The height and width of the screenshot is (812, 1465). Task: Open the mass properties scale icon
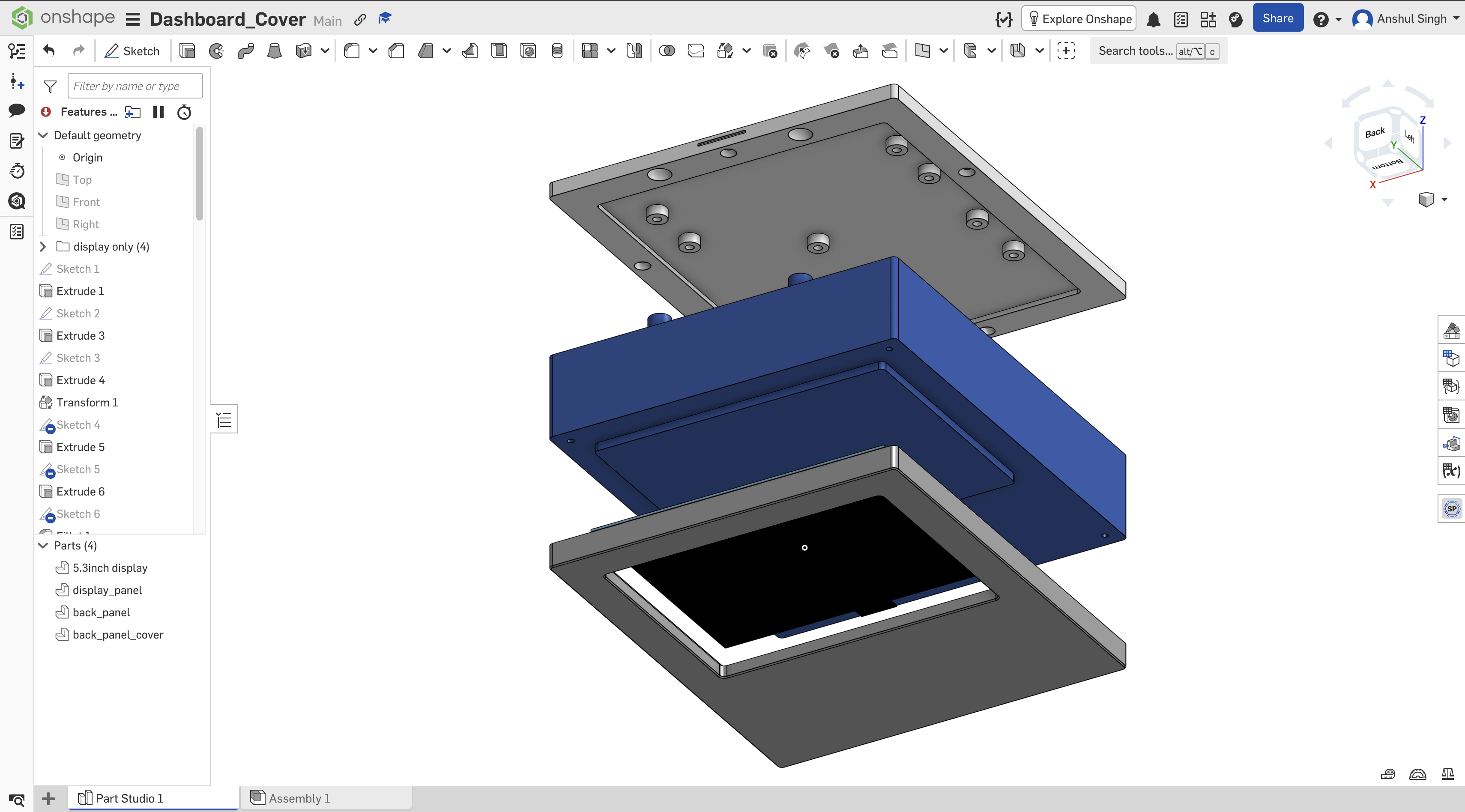point(1448,774)
